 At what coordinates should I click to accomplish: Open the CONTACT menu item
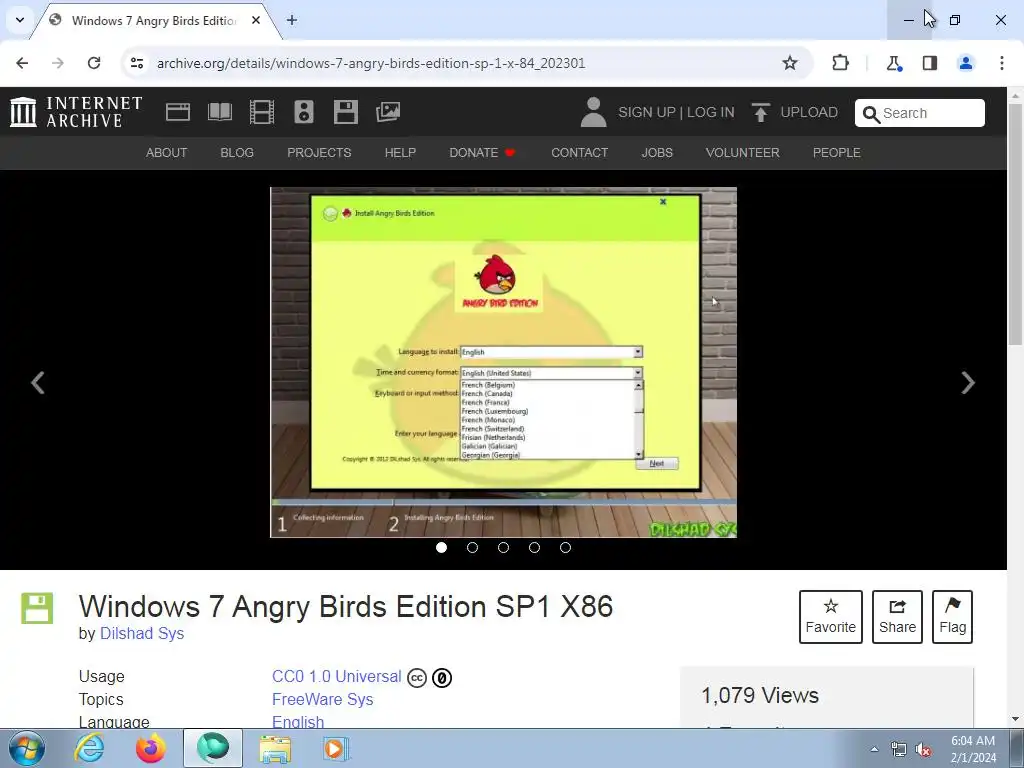[x=579, y=153]
